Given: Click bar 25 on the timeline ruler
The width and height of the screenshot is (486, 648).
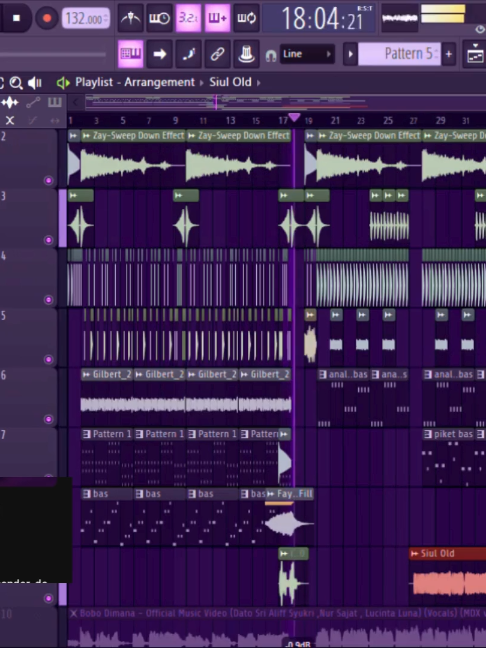Looking at the screenshot, I should coord(388,120).
